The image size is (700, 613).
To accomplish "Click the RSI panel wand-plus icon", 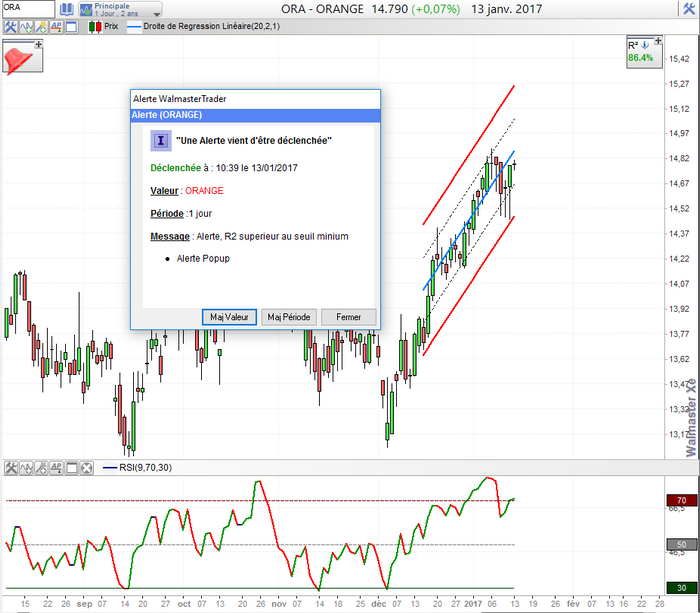I will (x=41, y=468).
